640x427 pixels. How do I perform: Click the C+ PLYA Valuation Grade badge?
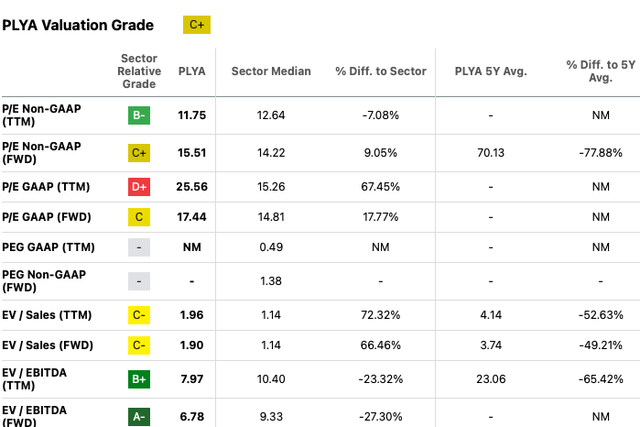pos(197,25)
